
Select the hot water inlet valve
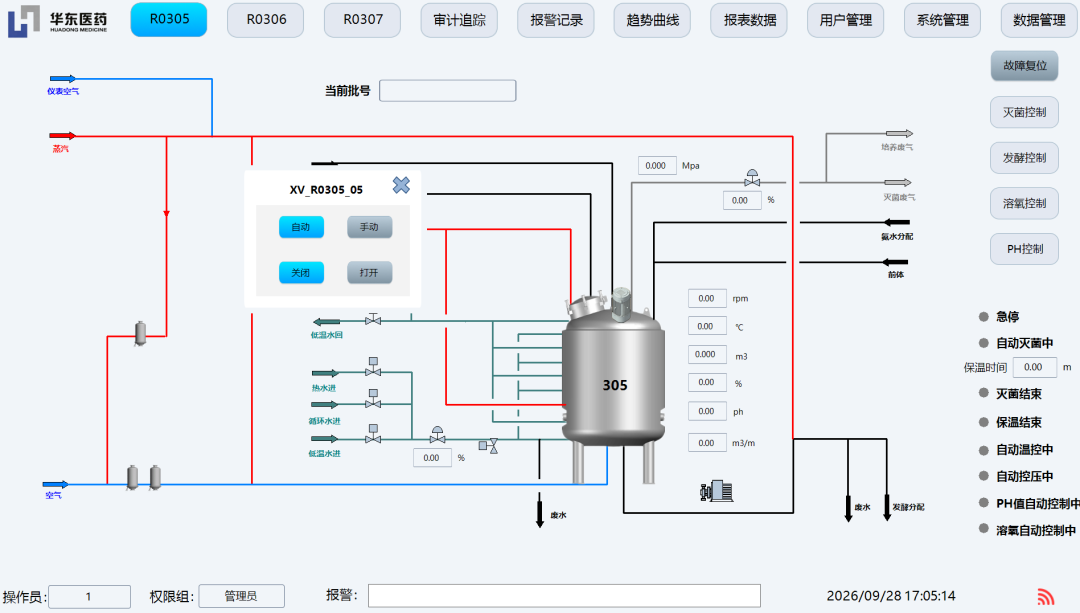tap(373, 366)
